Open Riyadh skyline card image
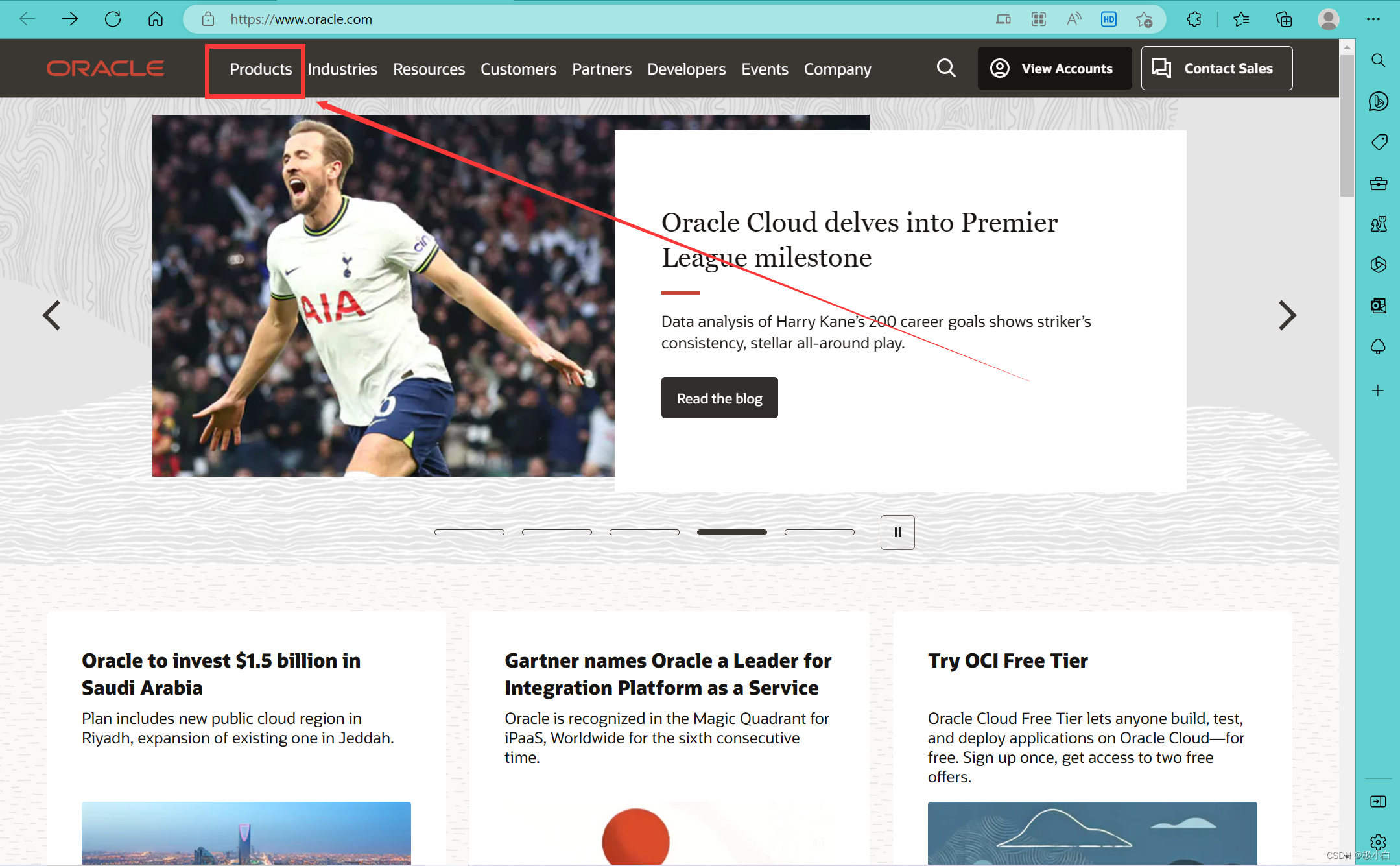 click(246, 833)
